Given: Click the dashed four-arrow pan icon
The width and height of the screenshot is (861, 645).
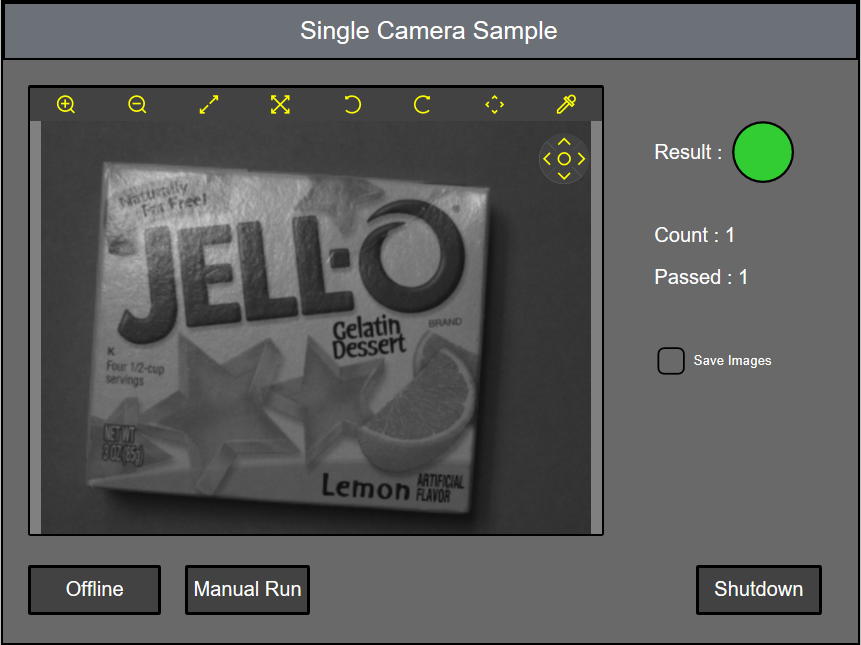Looking at the screenshot, I should coord(494,105).
